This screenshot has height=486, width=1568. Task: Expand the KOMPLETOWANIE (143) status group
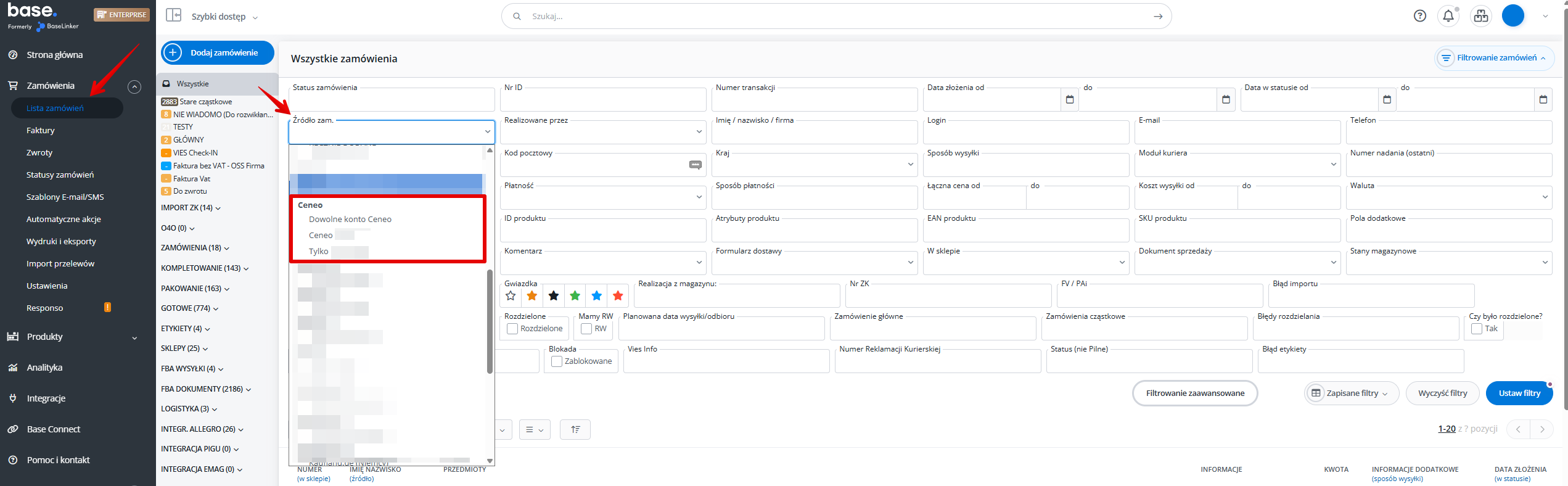205,268
